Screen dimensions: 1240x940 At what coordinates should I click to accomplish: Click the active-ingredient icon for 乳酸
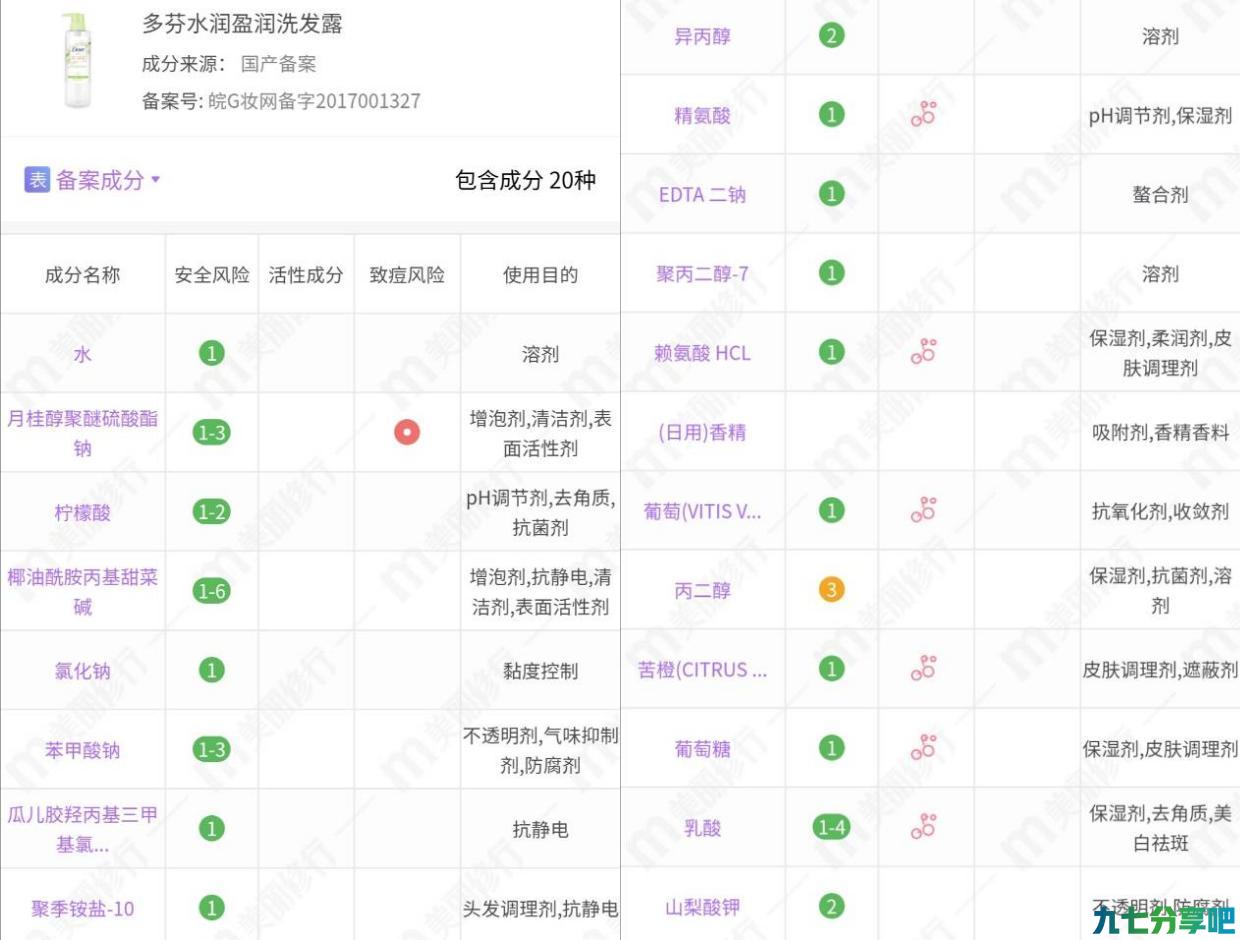click(x=924, y=826)
